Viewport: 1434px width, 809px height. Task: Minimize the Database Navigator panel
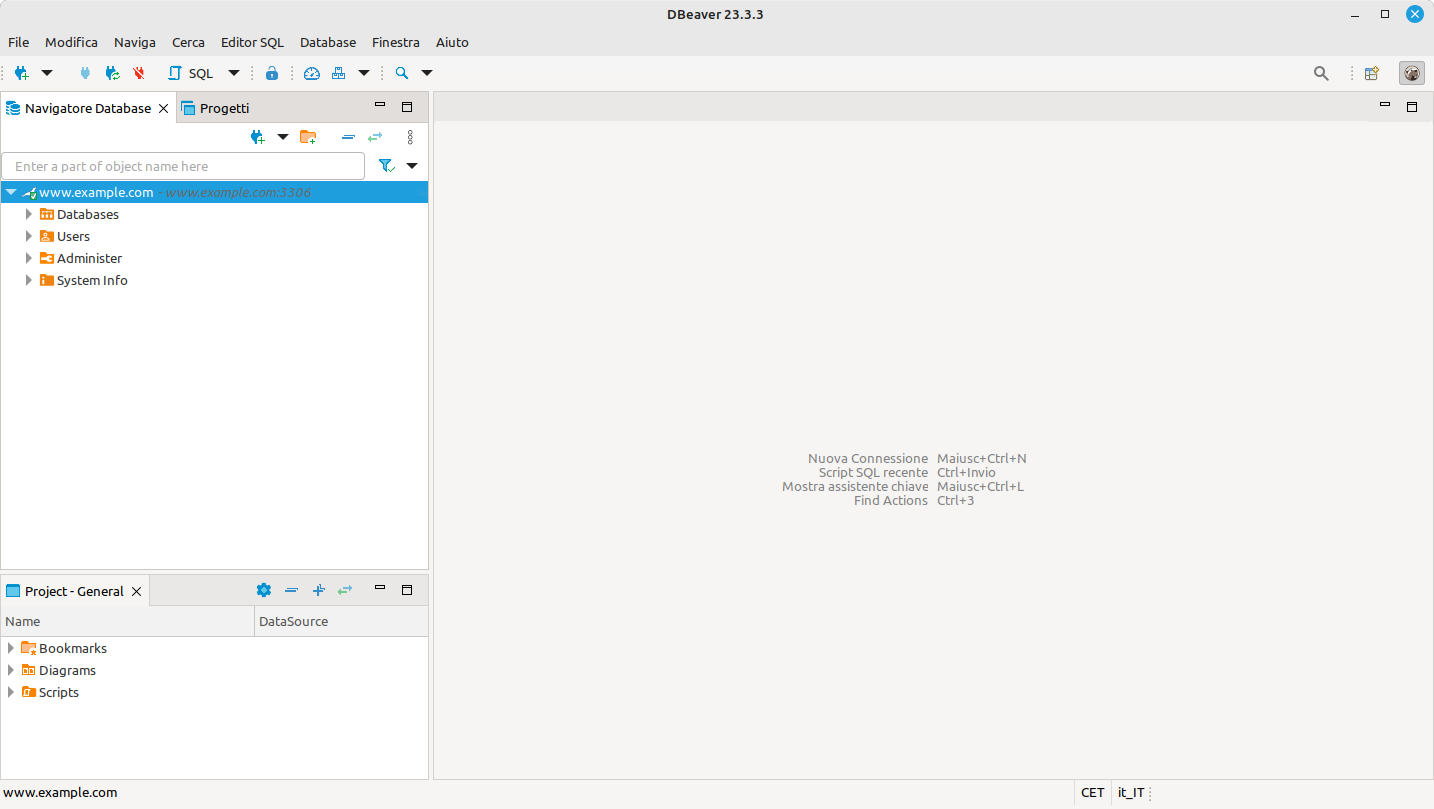(x=380, y=106)
